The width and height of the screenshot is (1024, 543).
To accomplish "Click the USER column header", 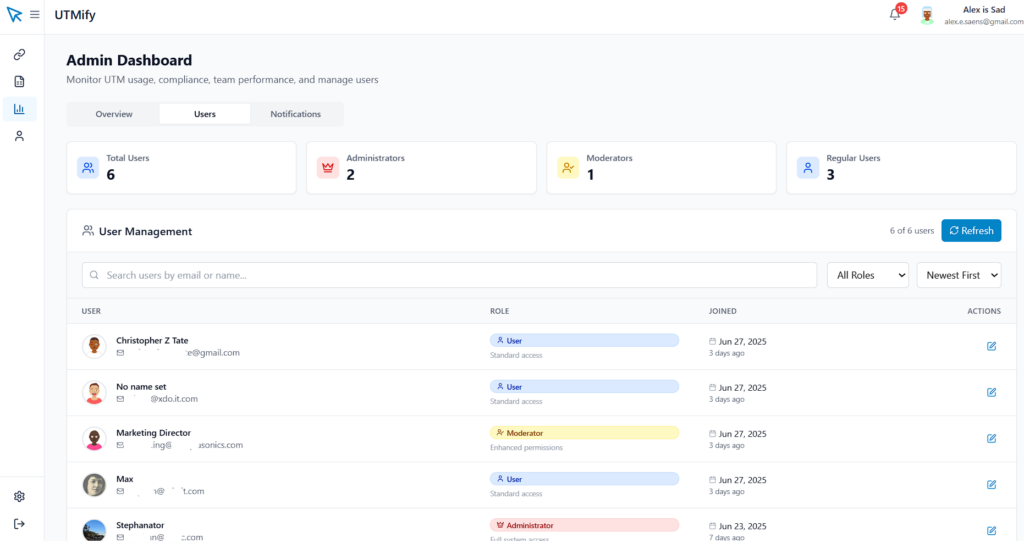I will [91, 311].
